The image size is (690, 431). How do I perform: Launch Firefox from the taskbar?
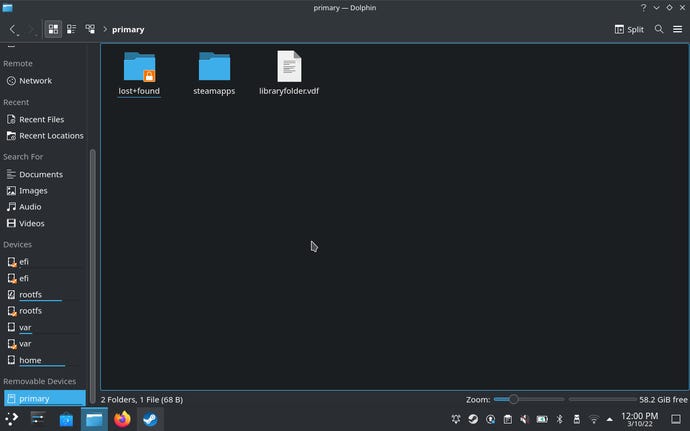coord(122,420)
